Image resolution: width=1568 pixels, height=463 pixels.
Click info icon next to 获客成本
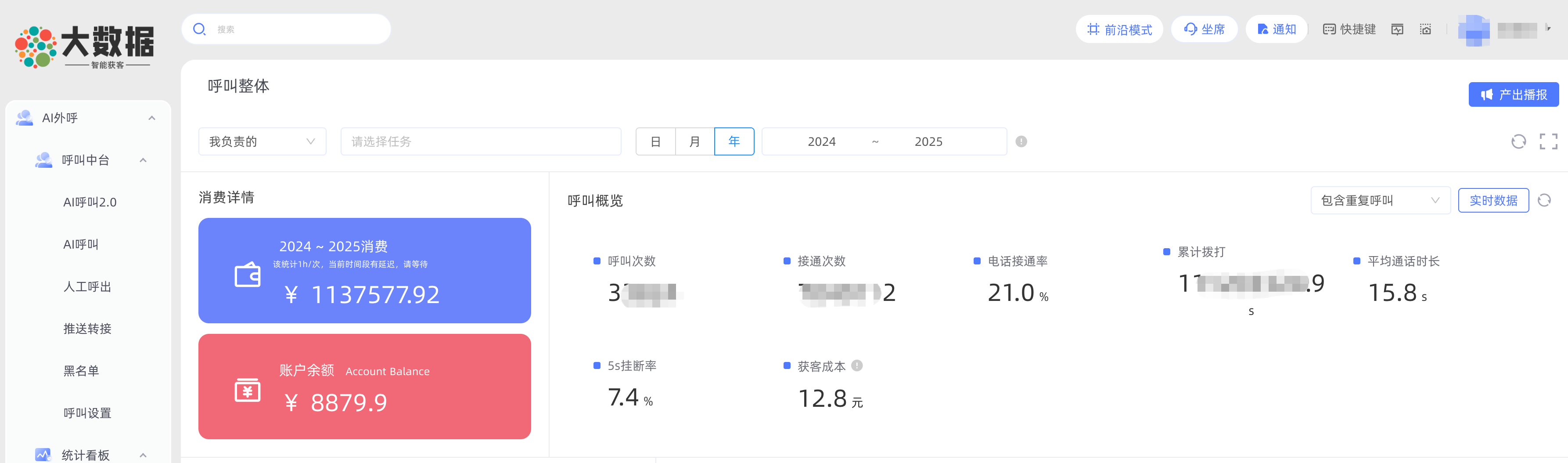(x=857, y=365)
